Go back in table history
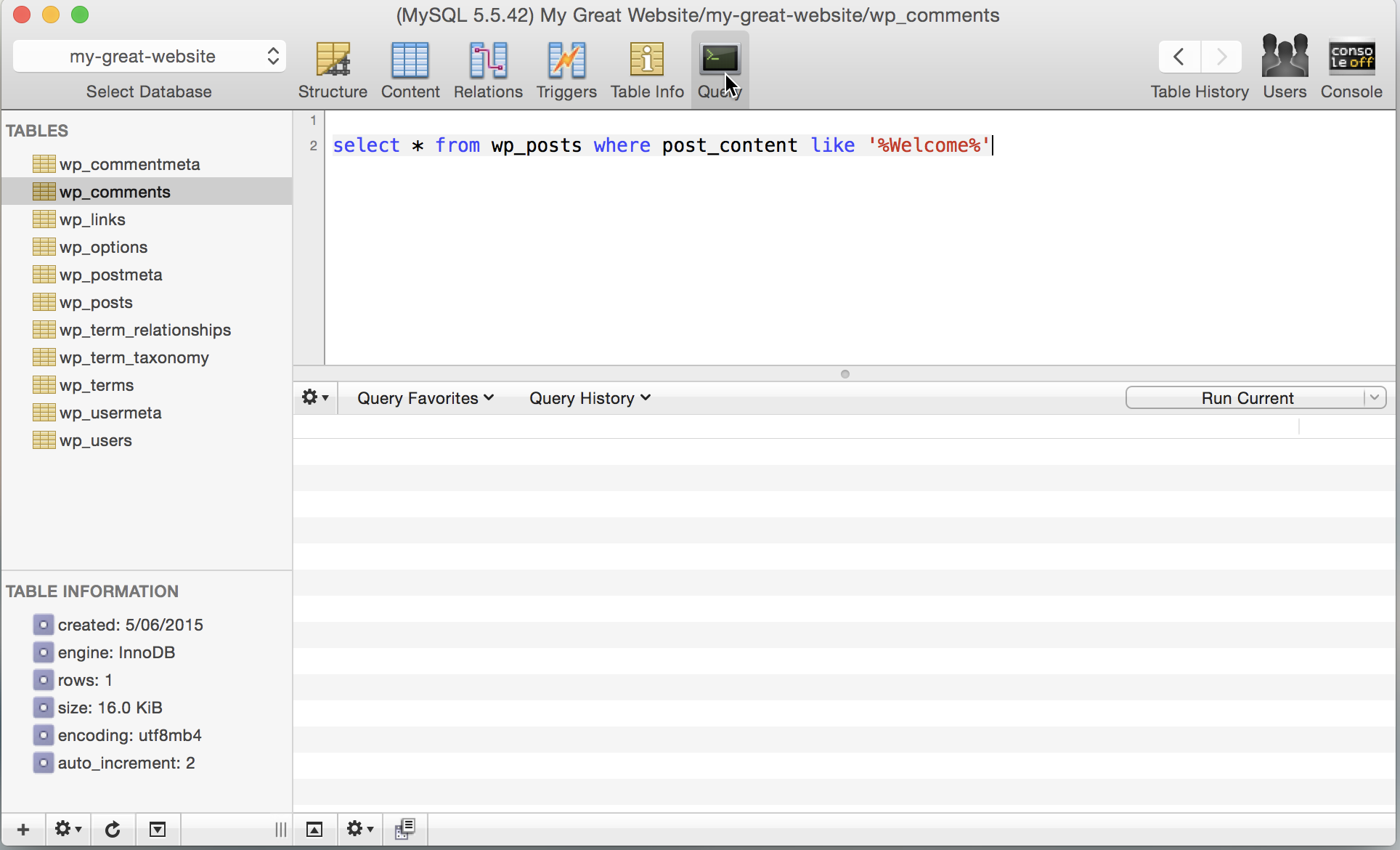 click(1179, 57)
